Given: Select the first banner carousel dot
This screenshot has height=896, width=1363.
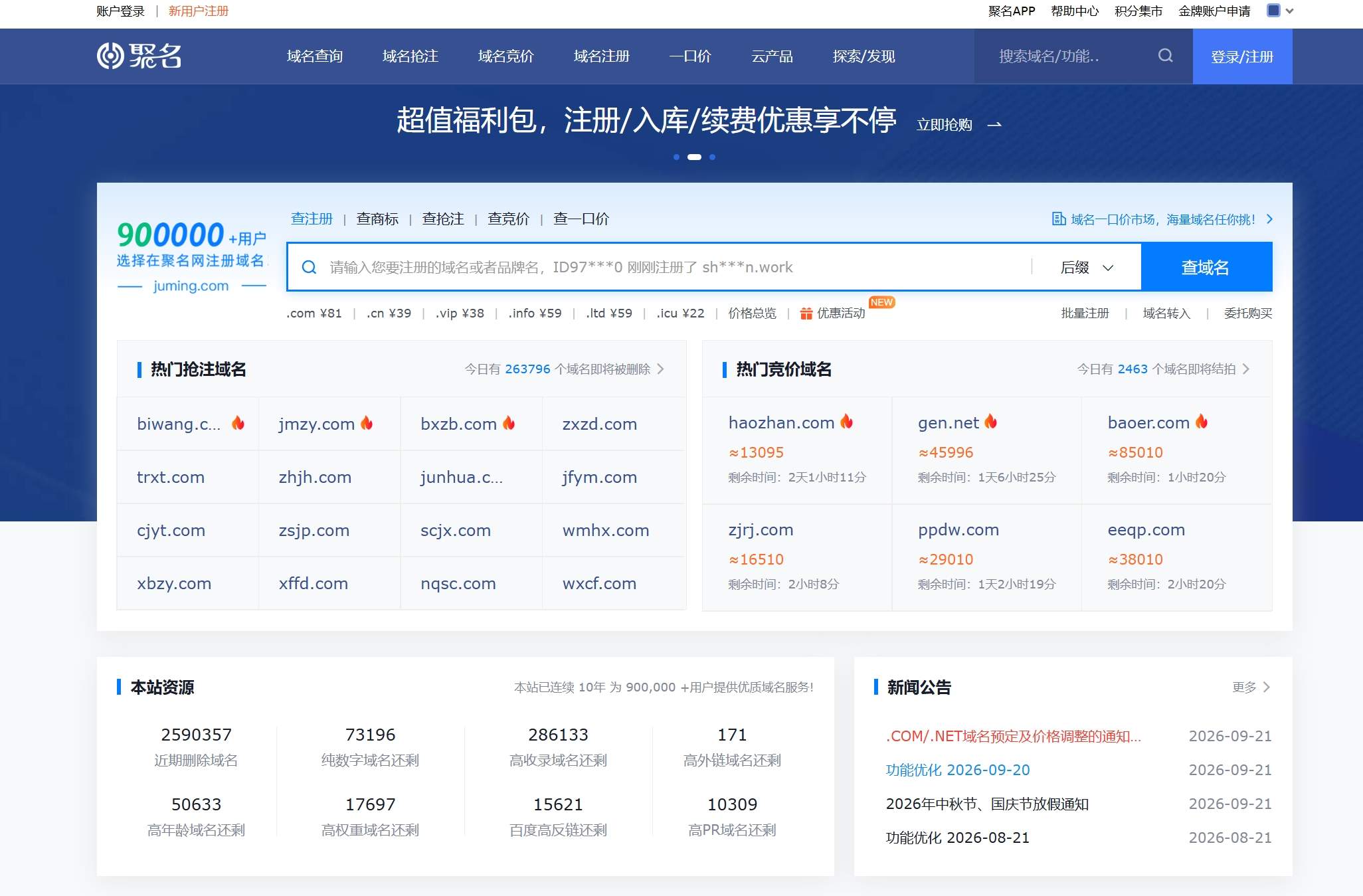Looking at the screenshot, I should pos(676,157).
